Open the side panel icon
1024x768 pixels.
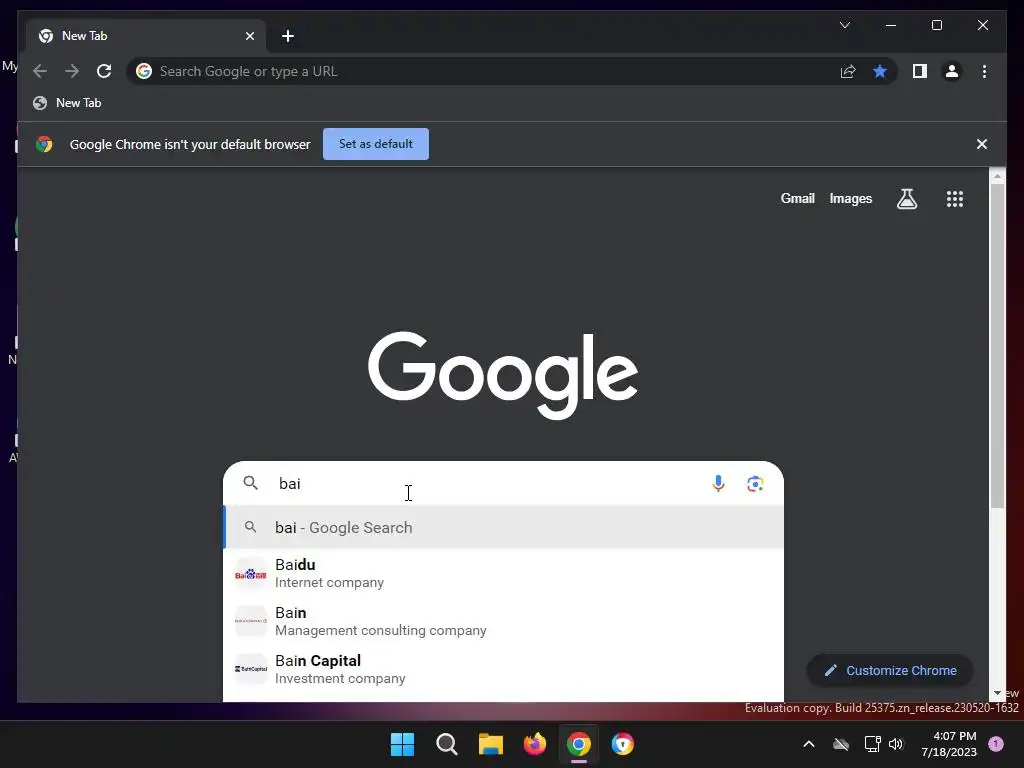[x=920, y=71]
